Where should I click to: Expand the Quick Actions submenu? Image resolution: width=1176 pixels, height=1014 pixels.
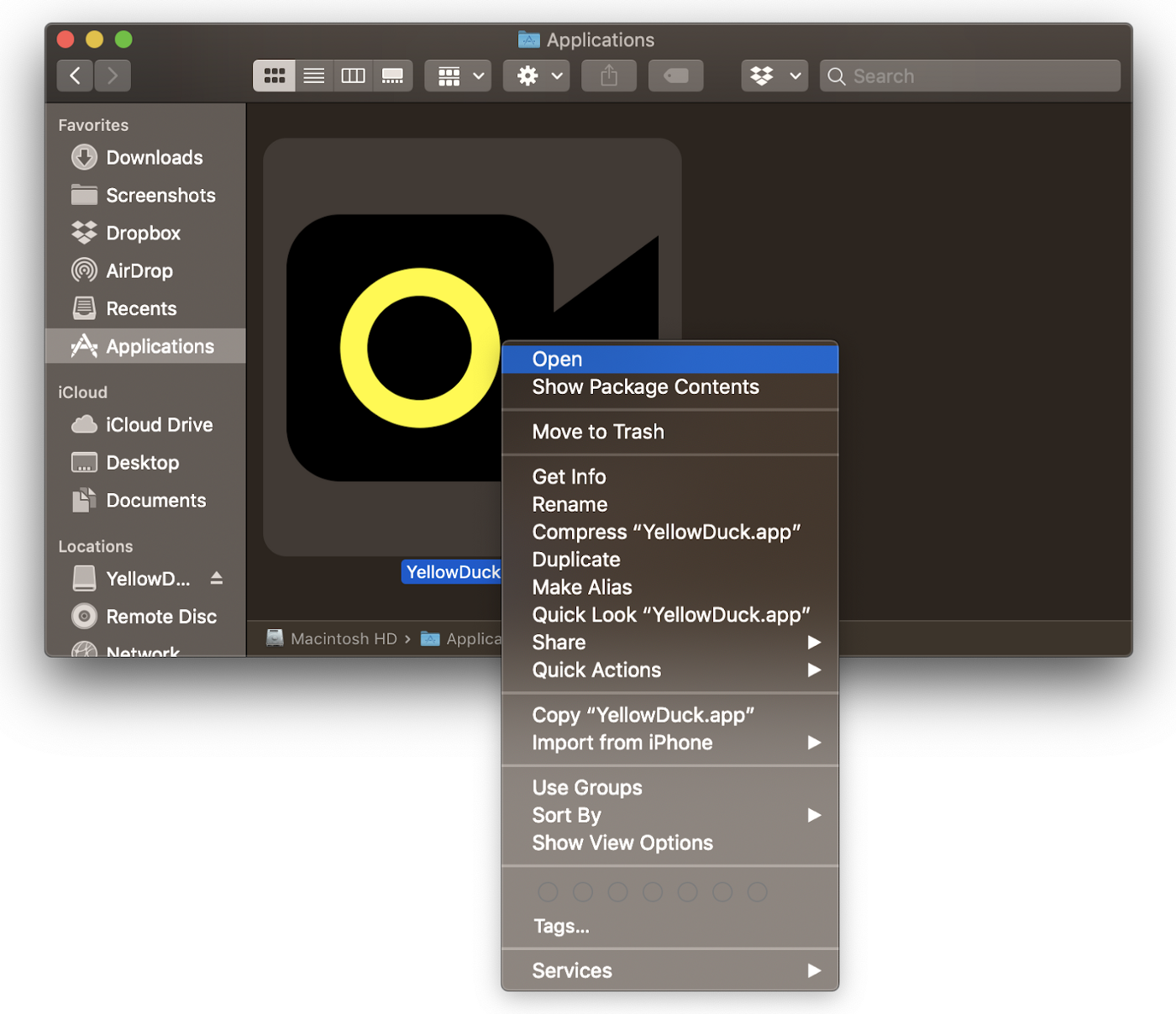(670, 670)
